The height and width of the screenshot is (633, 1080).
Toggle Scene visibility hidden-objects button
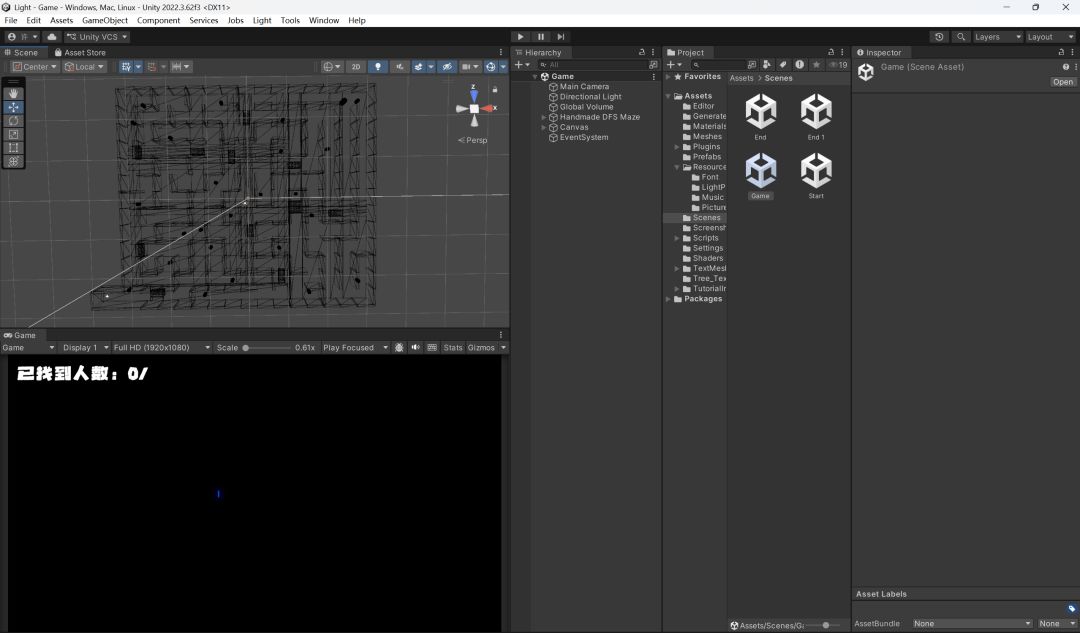click(447, 67)
